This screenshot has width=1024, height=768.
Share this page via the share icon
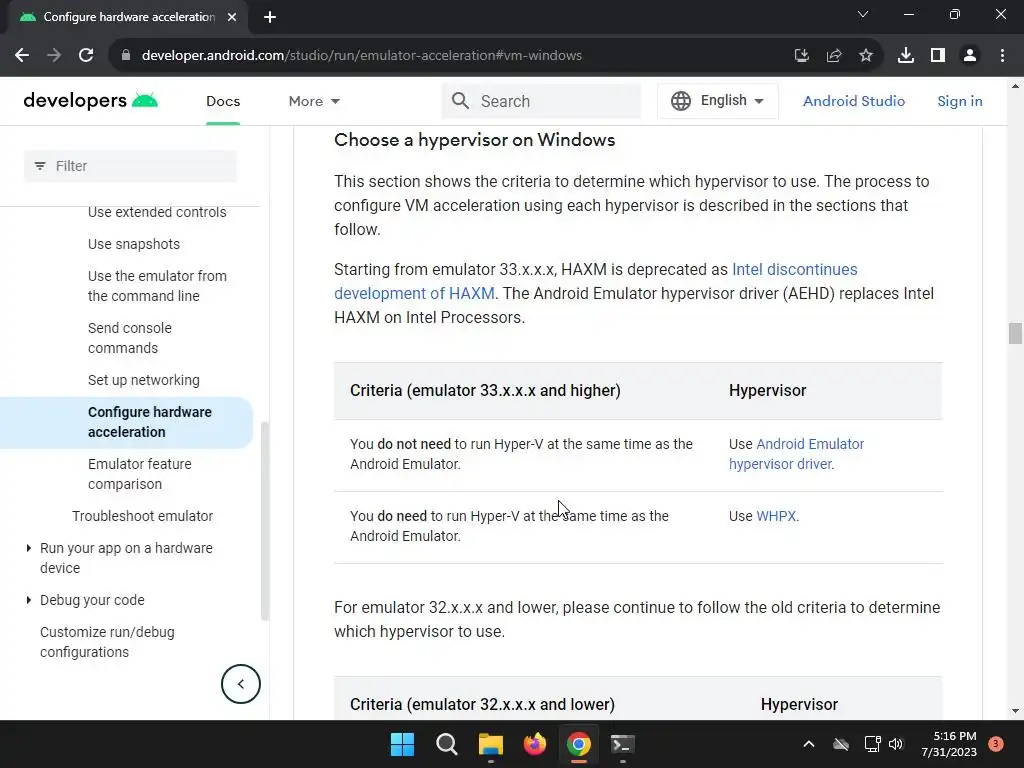(834, 56)
